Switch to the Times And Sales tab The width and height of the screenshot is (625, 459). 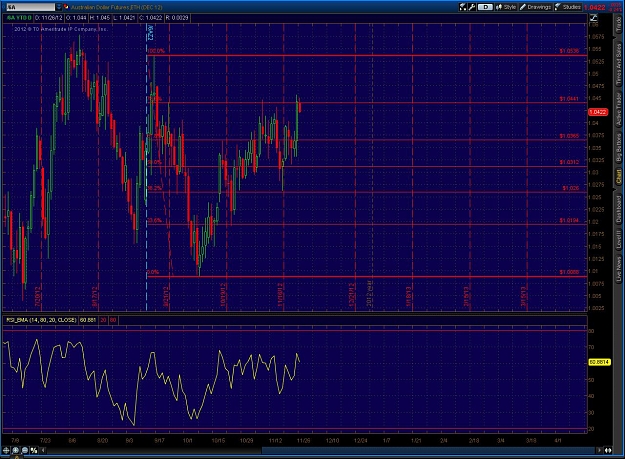click(619, 63)
